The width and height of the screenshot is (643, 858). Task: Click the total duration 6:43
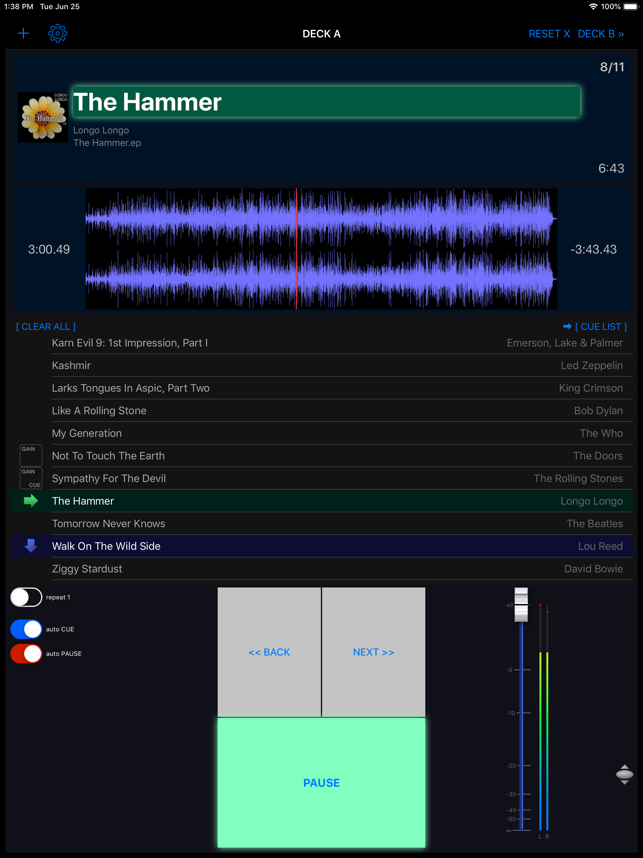[x=611, y=168]
